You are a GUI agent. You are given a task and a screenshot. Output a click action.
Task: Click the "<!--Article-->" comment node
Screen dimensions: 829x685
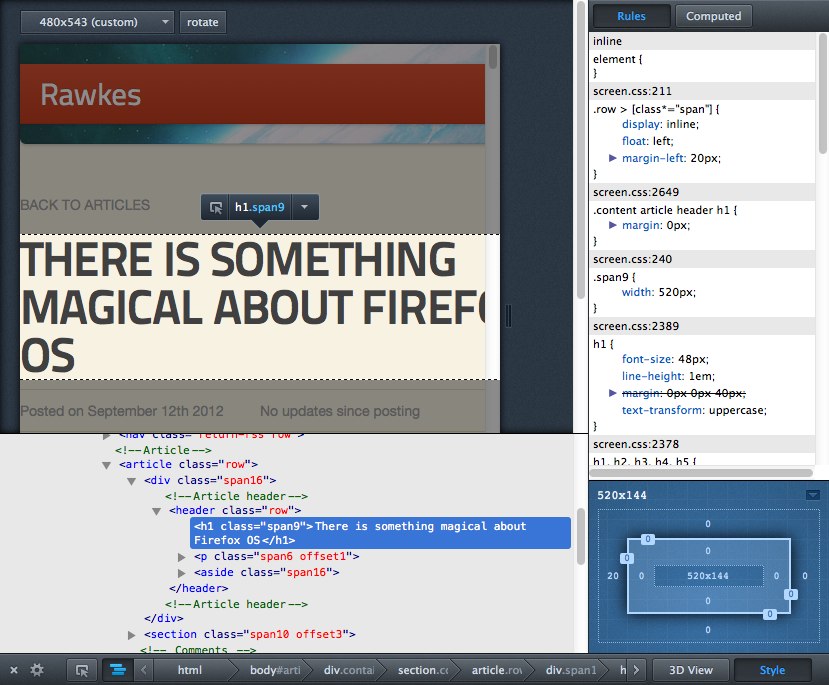(x=163, y=450)
